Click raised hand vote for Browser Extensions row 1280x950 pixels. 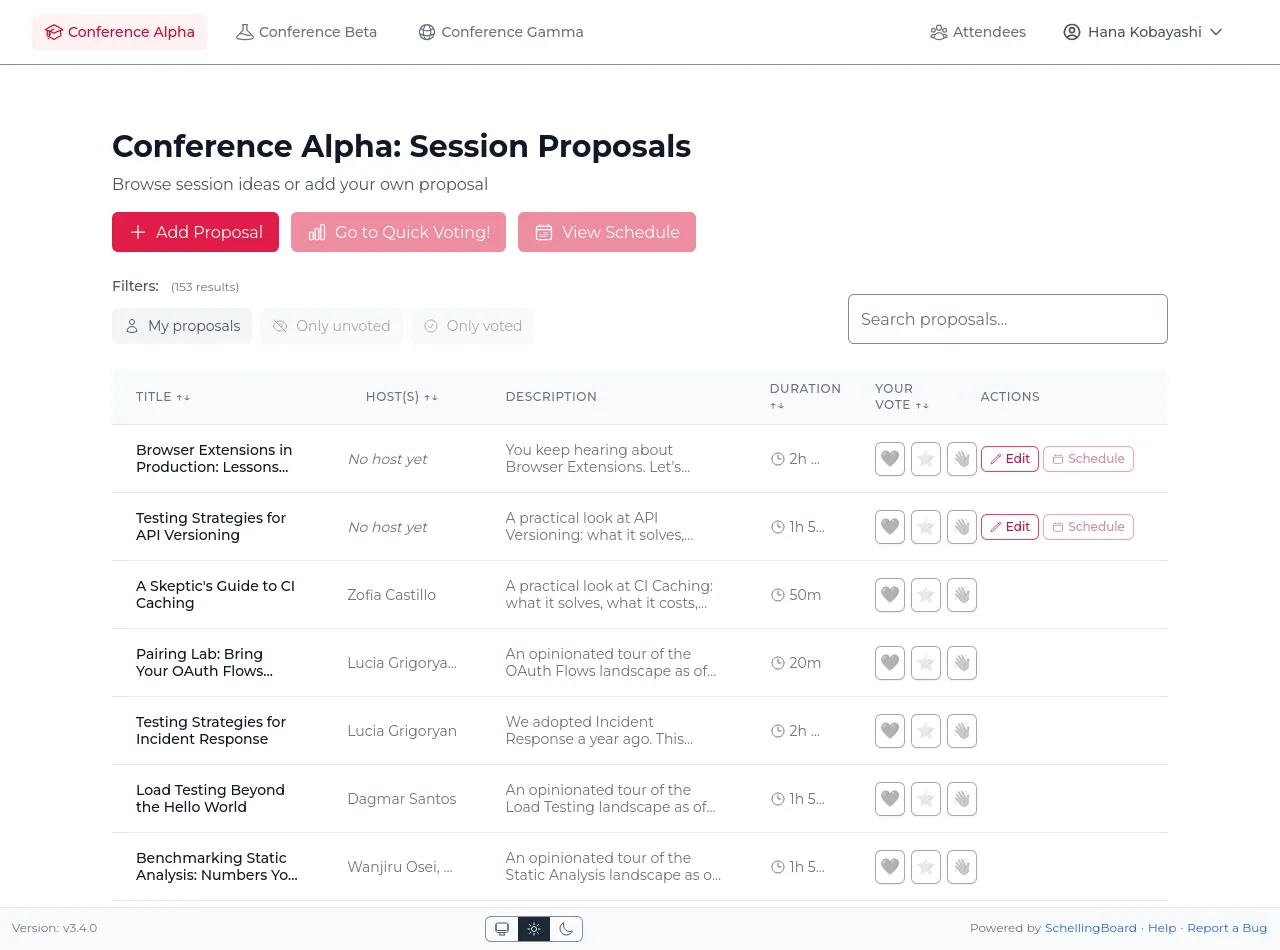click(962, 459)
